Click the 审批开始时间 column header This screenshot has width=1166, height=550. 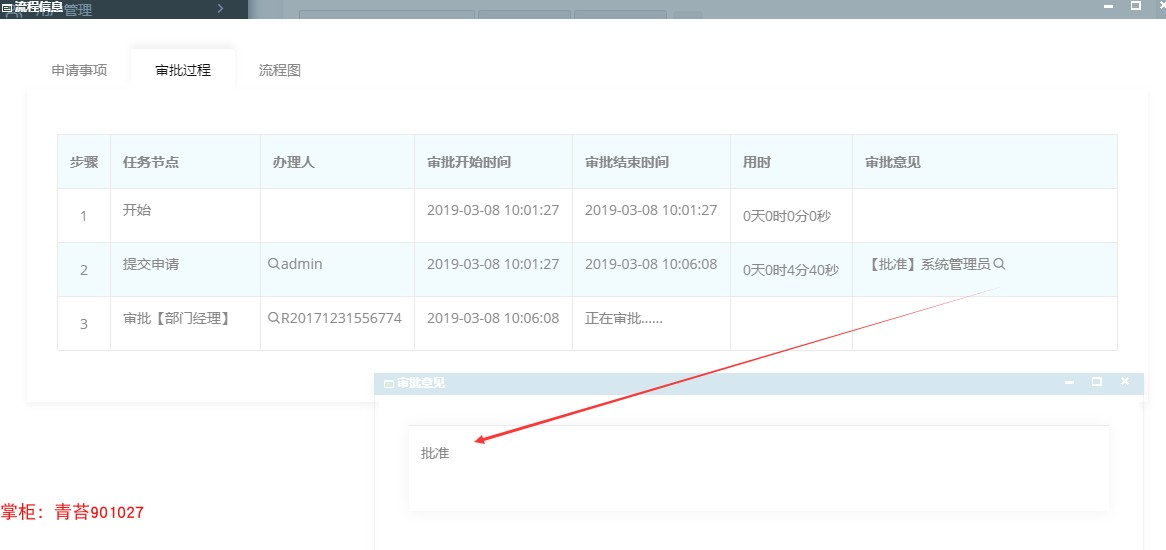click(x=494, y=161)
